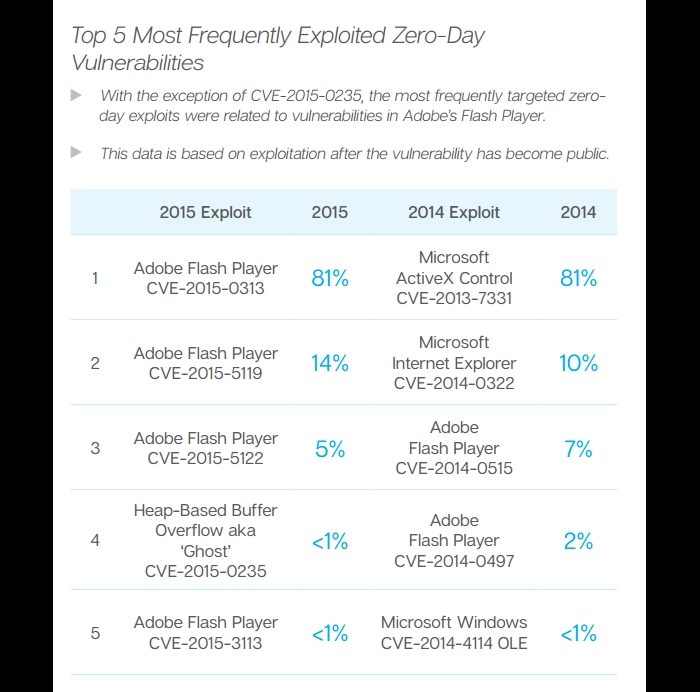This screenshot has height=692, width=700.
Task: Click the 5% value in row 3
Action: pyautogui.click(x=330, y=449)
